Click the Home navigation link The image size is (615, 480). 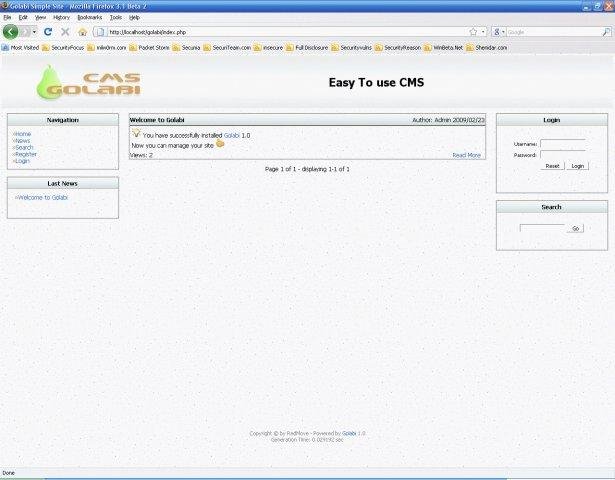[x=23, y=134]
